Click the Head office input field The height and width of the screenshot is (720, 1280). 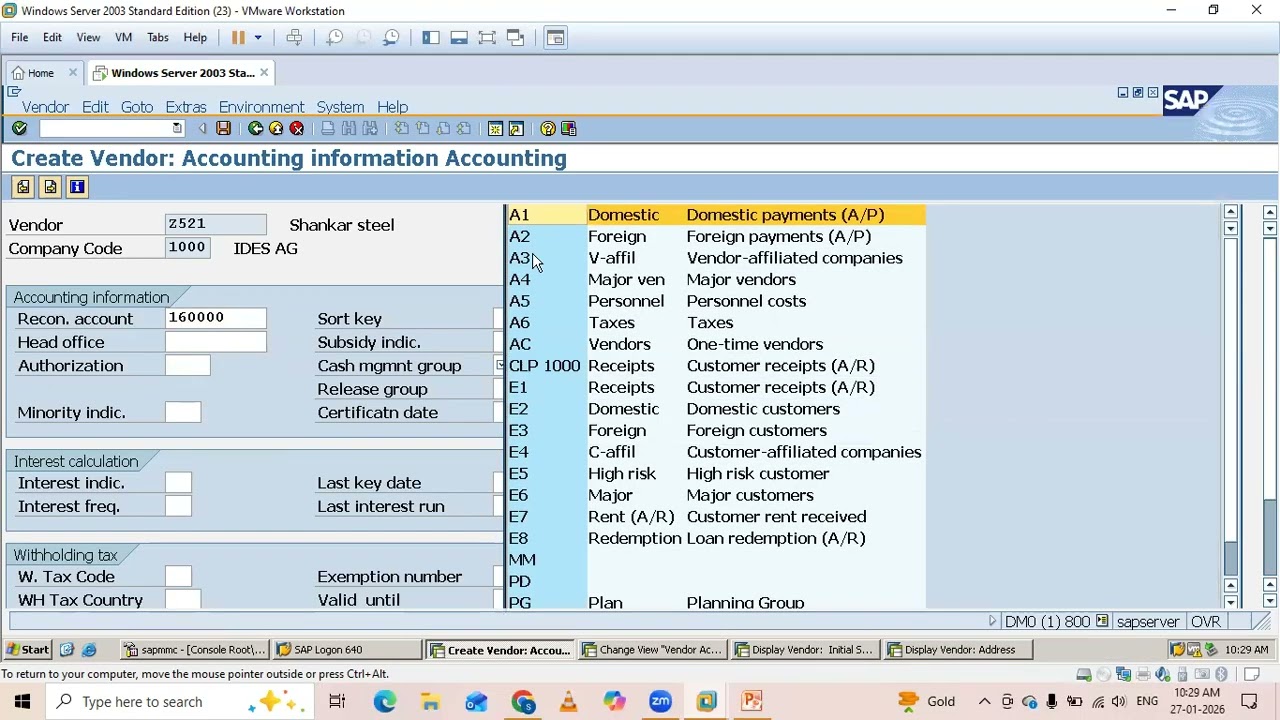pyautogui.click(x=216, y=343)
